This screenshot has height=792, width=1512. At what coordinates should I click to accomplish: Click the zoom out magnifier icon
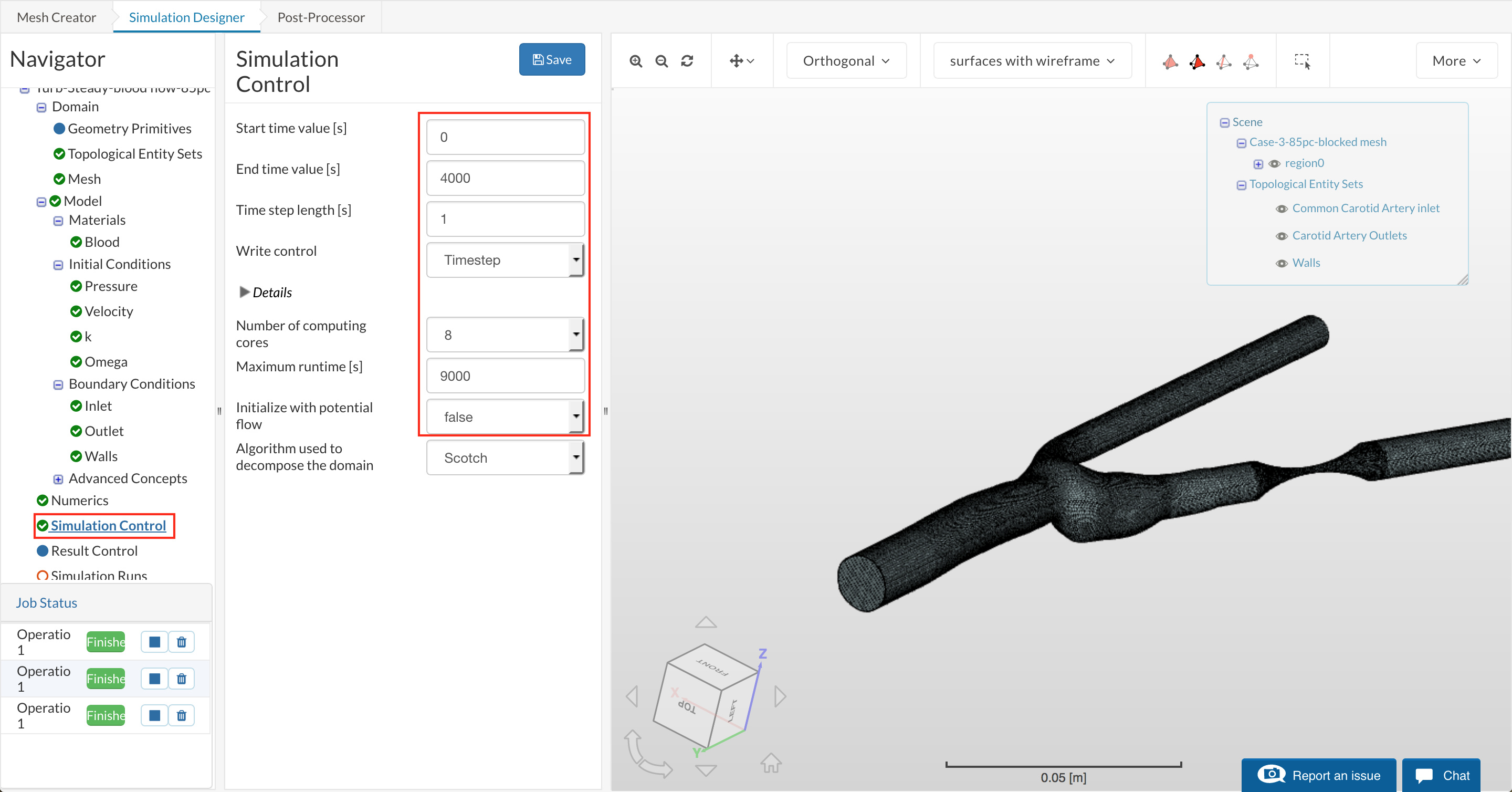point(661,61)
